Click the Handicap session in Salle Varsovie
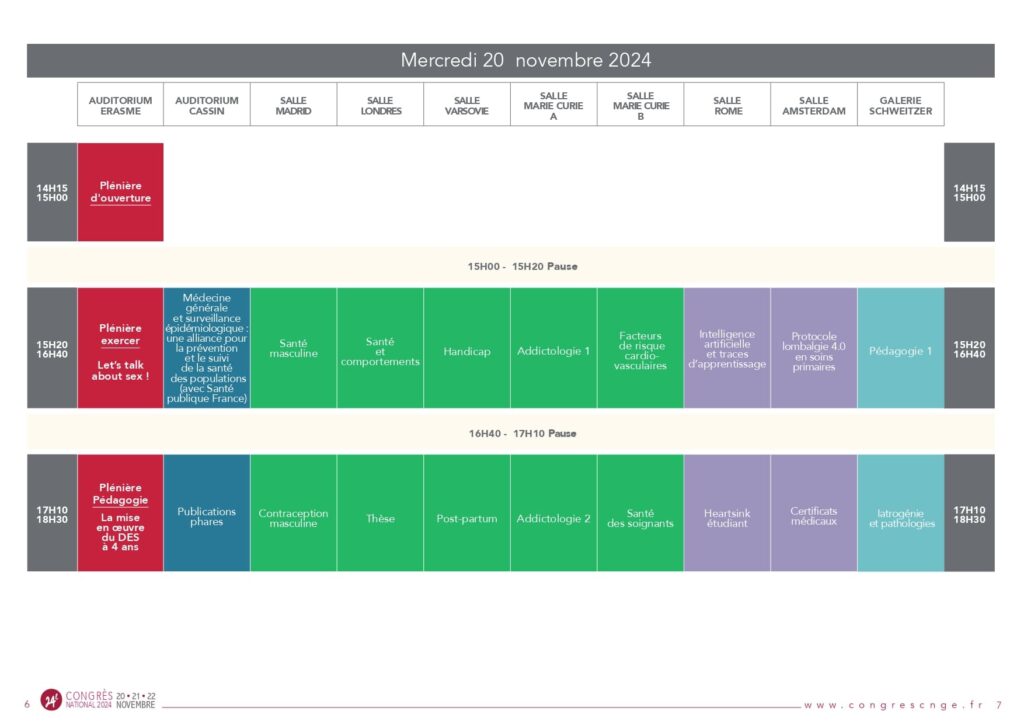 pyautogui.click(x=467, y=348)
